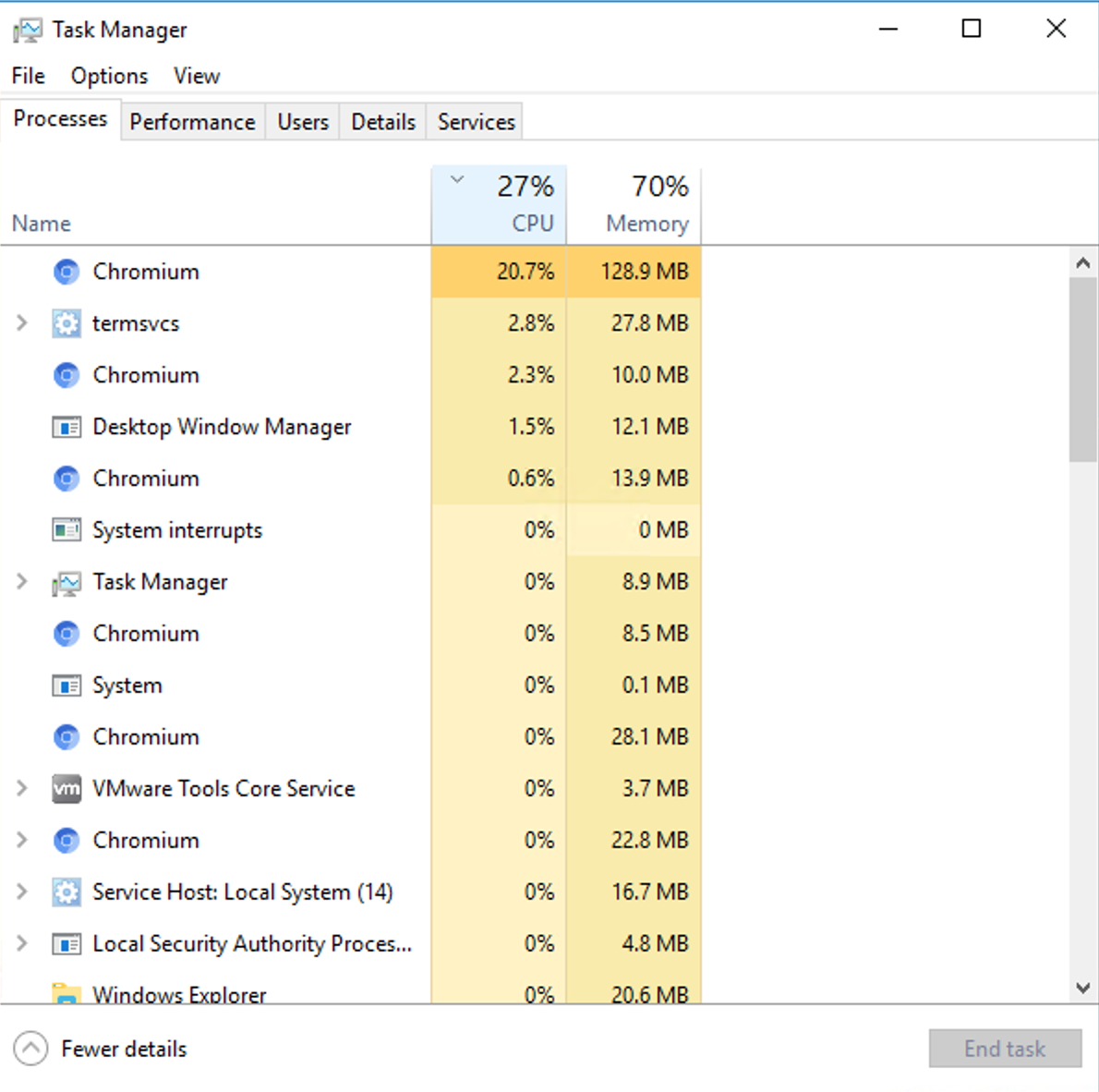Click the 3.7 MB memory cell

(634, 789)
